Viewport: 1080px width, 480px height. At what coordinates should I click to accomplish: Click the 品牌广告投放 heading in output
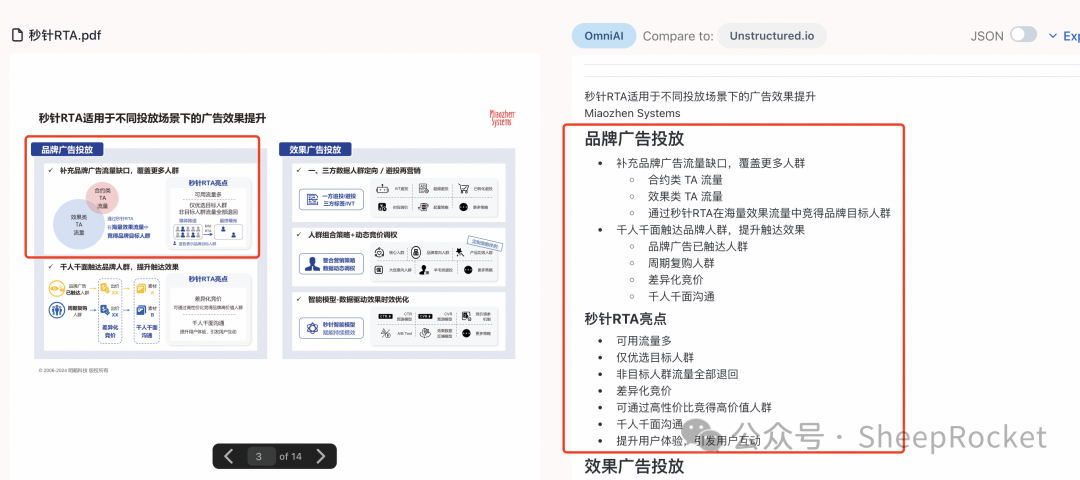click(634, 138)
